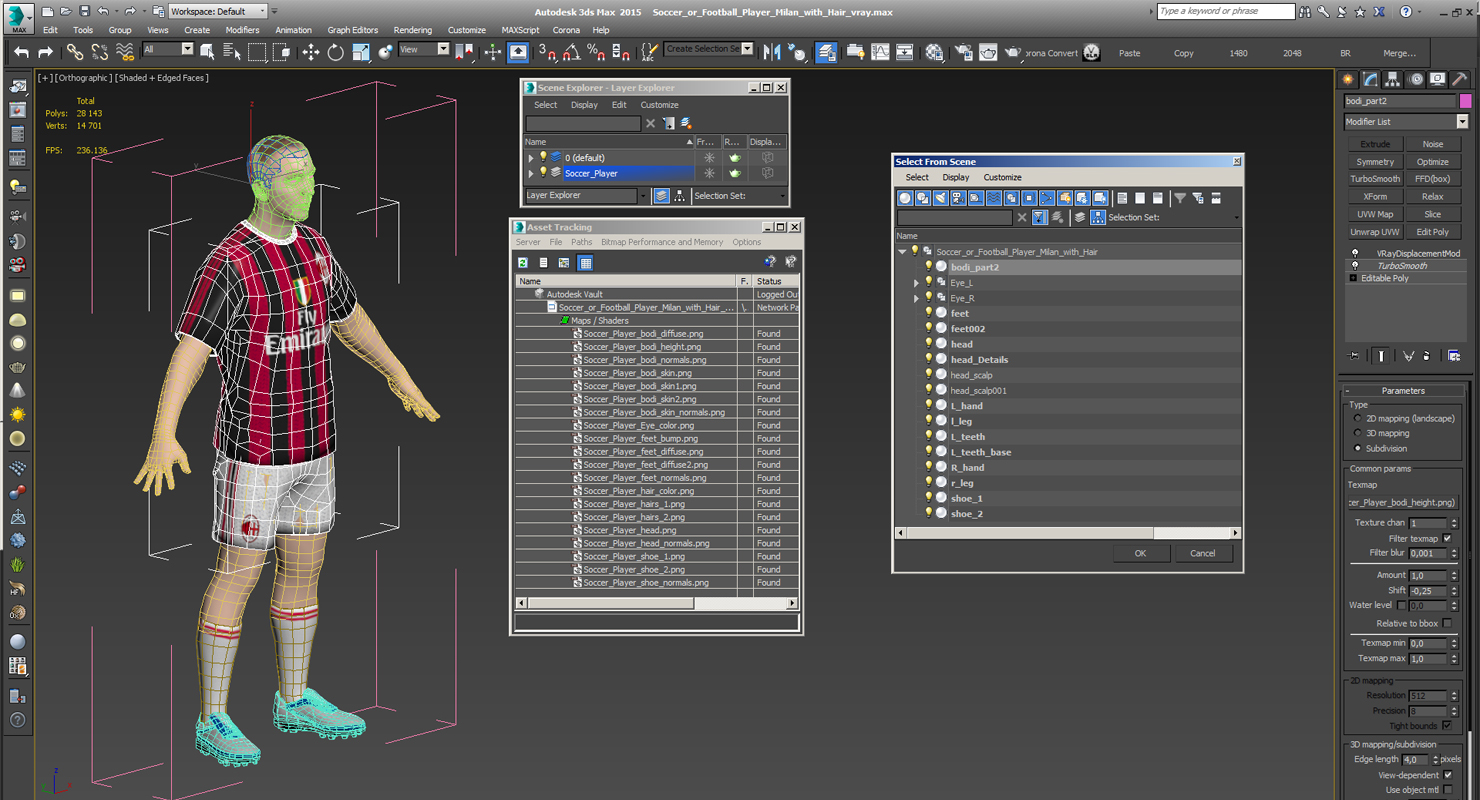Activate the Select and Scale tool
This screenshot has height=800, width=1480.
(x=361, y=52)
